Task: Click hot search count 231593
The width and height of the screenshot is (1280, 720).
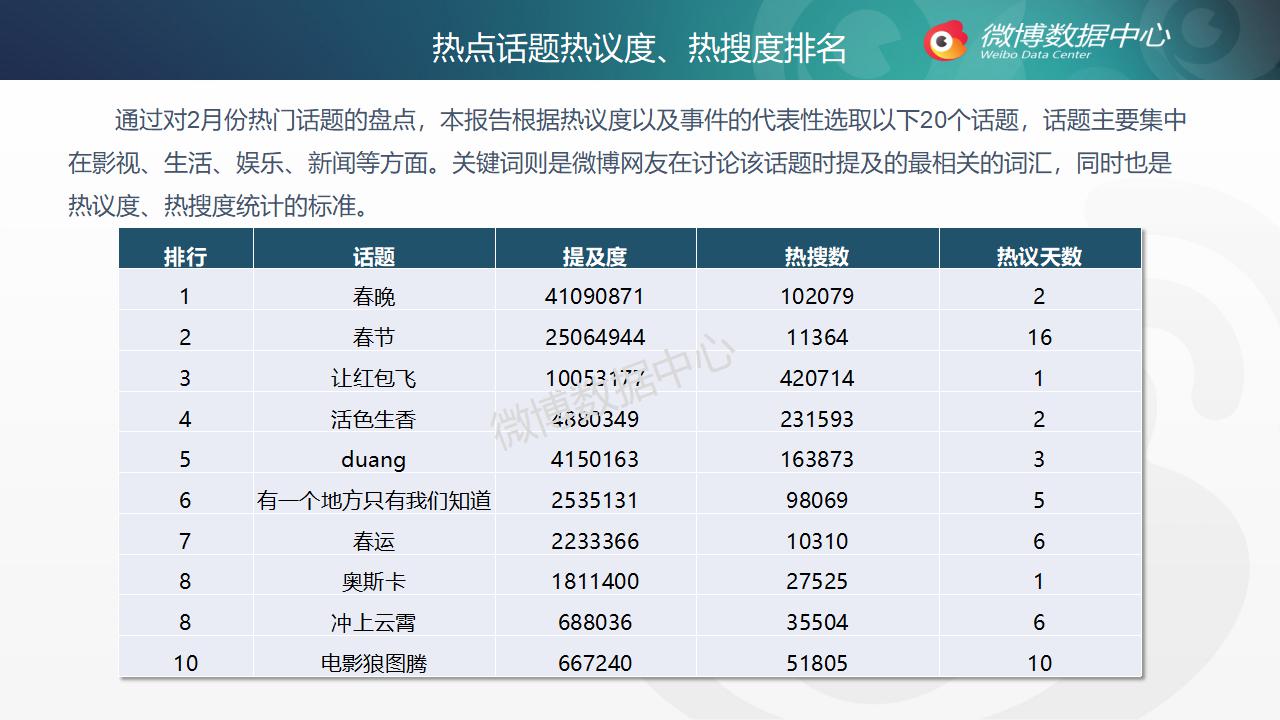Action: pos(817,419)
